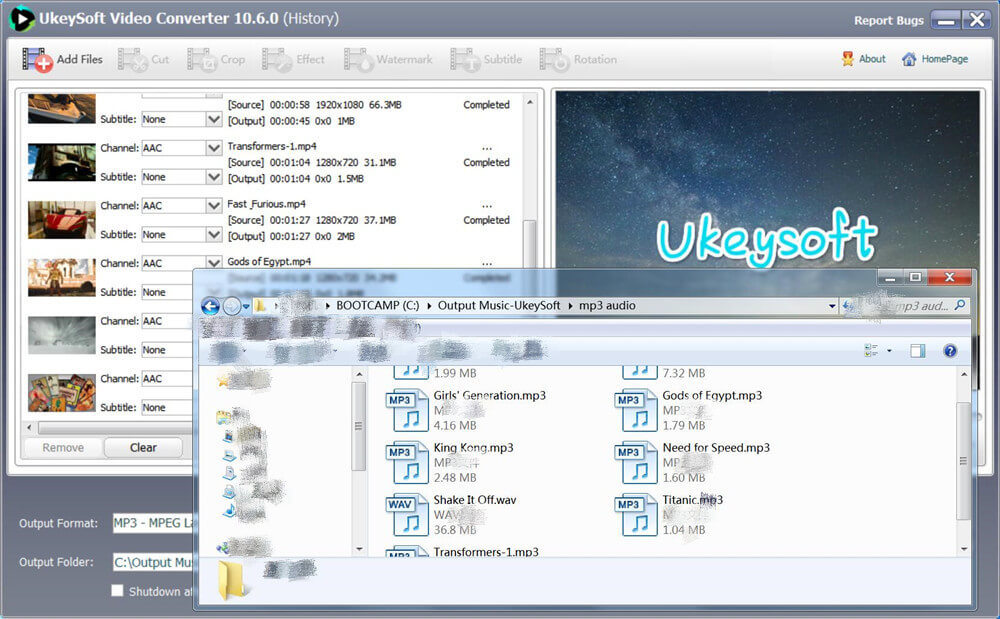The height and width of the screenshot is (619, 1000).
Task: Click Explorer file list scroll down arrow
Action: pos(964,548)
